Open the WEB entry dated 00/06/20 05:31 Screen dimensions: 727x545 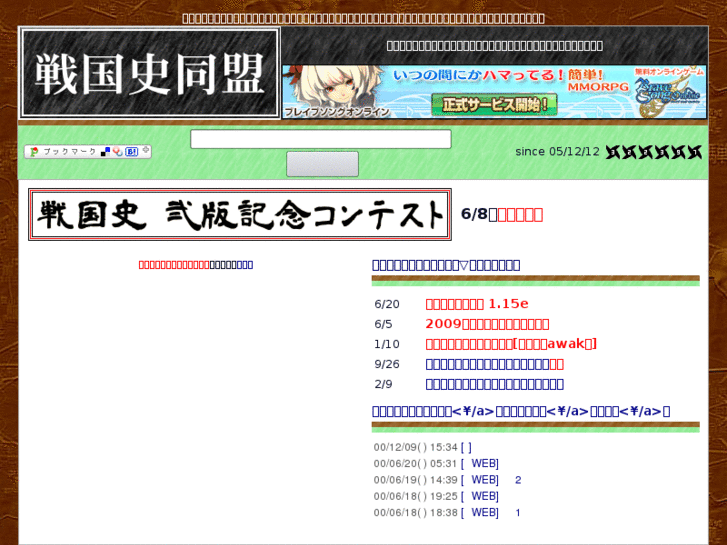(480, 463)
